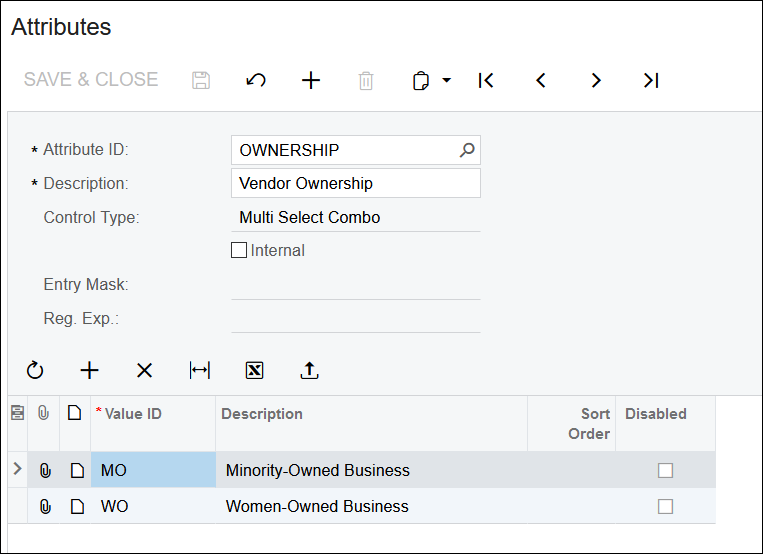Disable the Minority-Owned Business value

[665, 470]
